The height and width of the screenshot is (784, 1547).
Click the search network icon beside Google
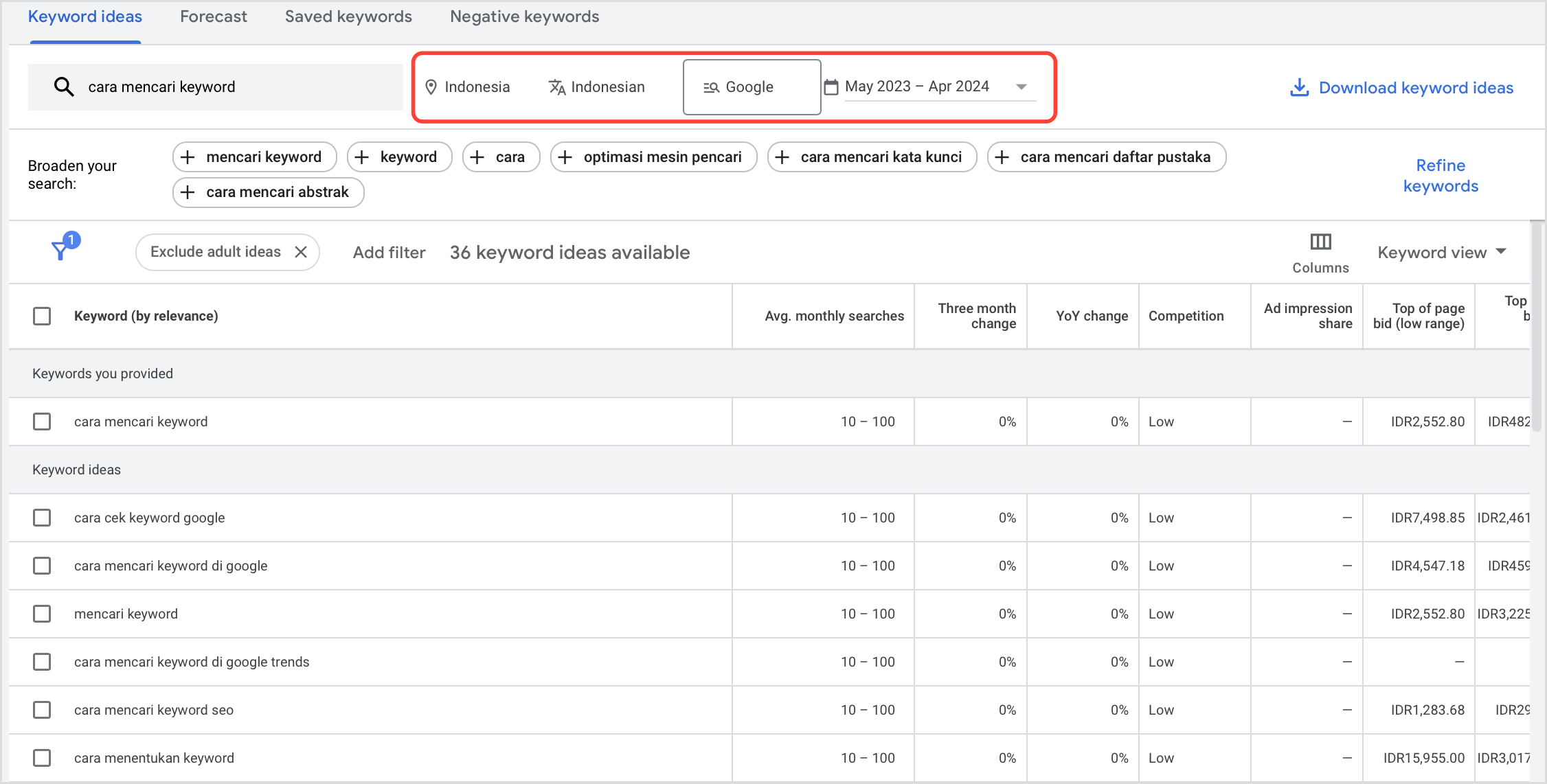tap(711, 87)
